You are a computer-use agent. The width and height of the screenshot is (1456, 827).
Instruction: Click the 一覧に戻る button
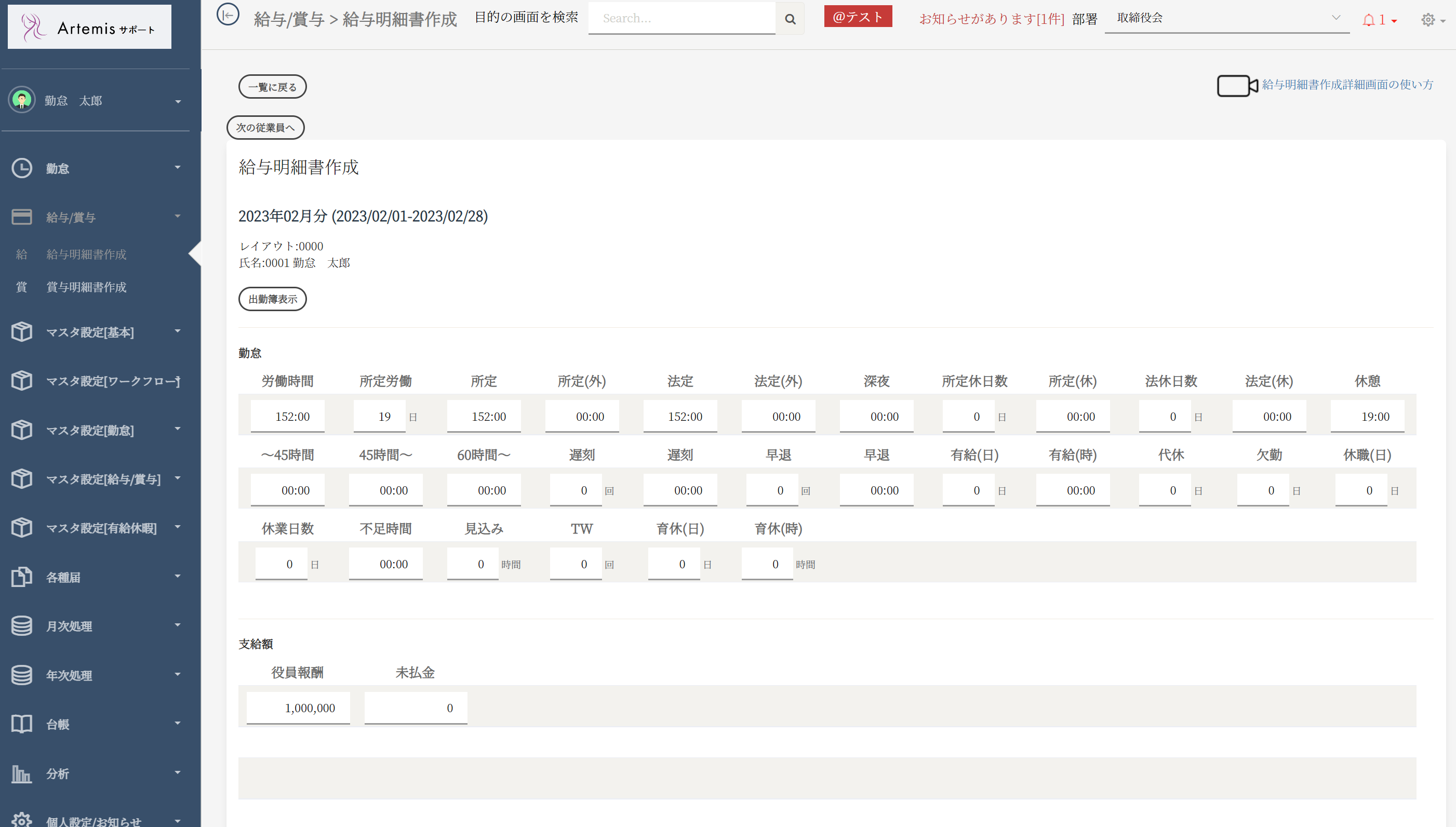click(x=272, y=87)
